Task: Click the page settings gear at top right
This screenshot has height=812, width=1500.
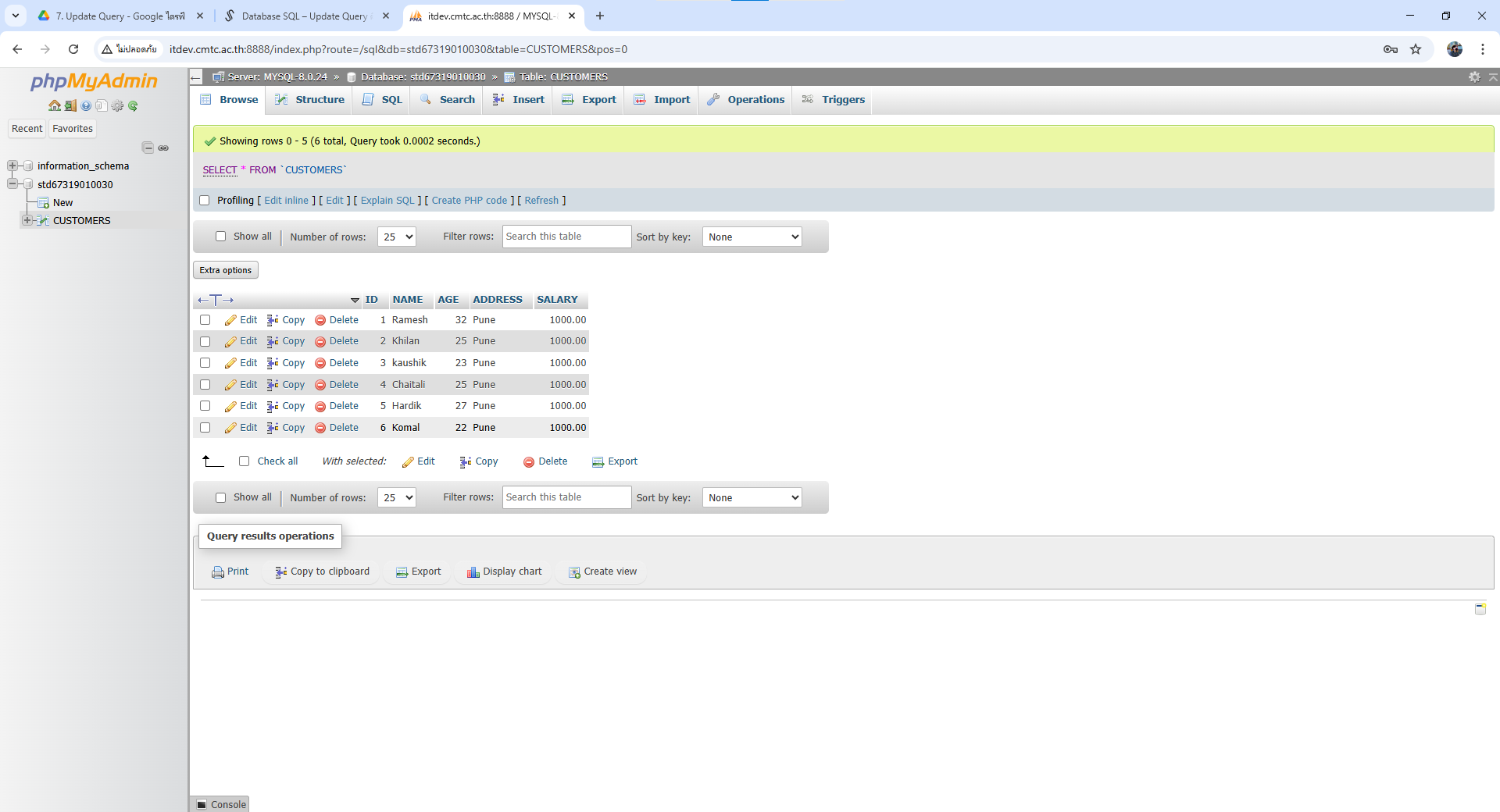Action: point(1474,77)
